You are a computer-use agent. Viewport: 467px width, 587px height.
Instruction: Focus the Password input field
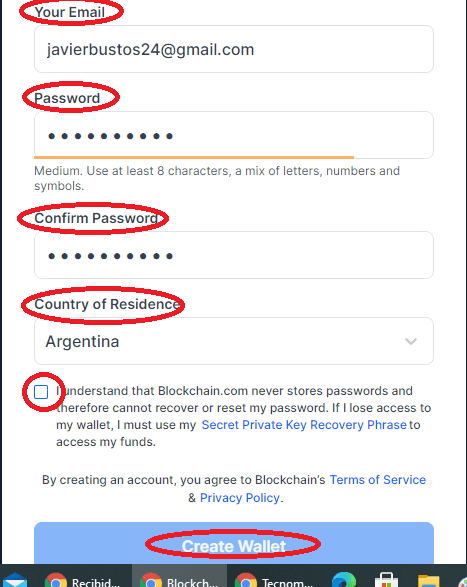click(x=234, y=135)
